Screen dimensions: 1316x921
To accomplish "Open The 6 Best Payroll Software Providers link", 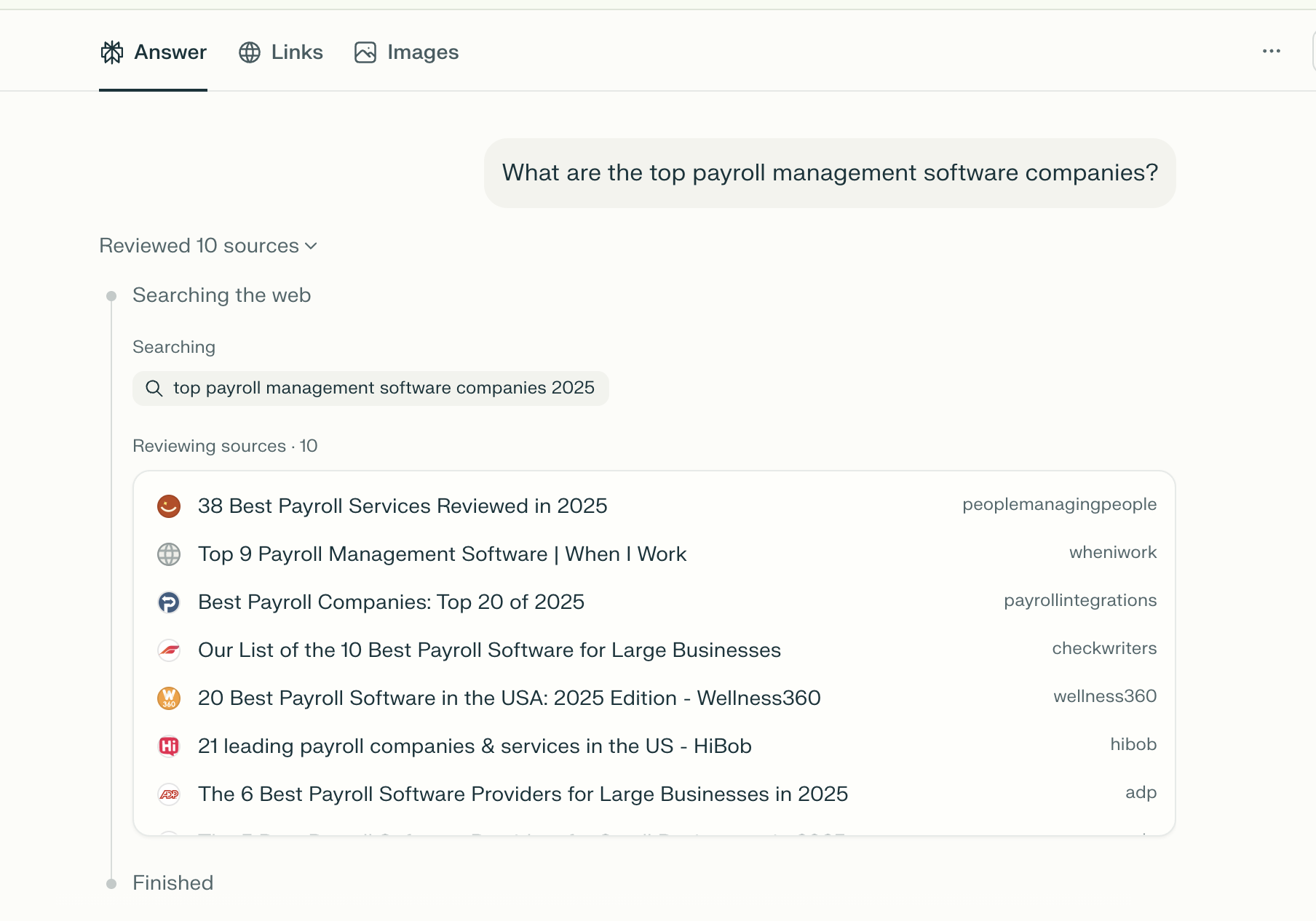I will coord(523,794).
